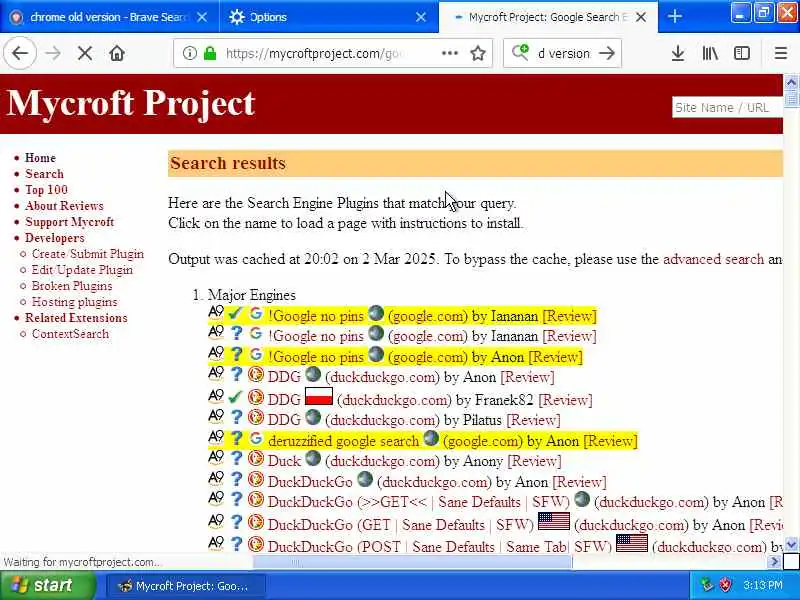Screen dimensions: 800x600
Task: Open the Home sidebar link
Action: click(40, 158)
